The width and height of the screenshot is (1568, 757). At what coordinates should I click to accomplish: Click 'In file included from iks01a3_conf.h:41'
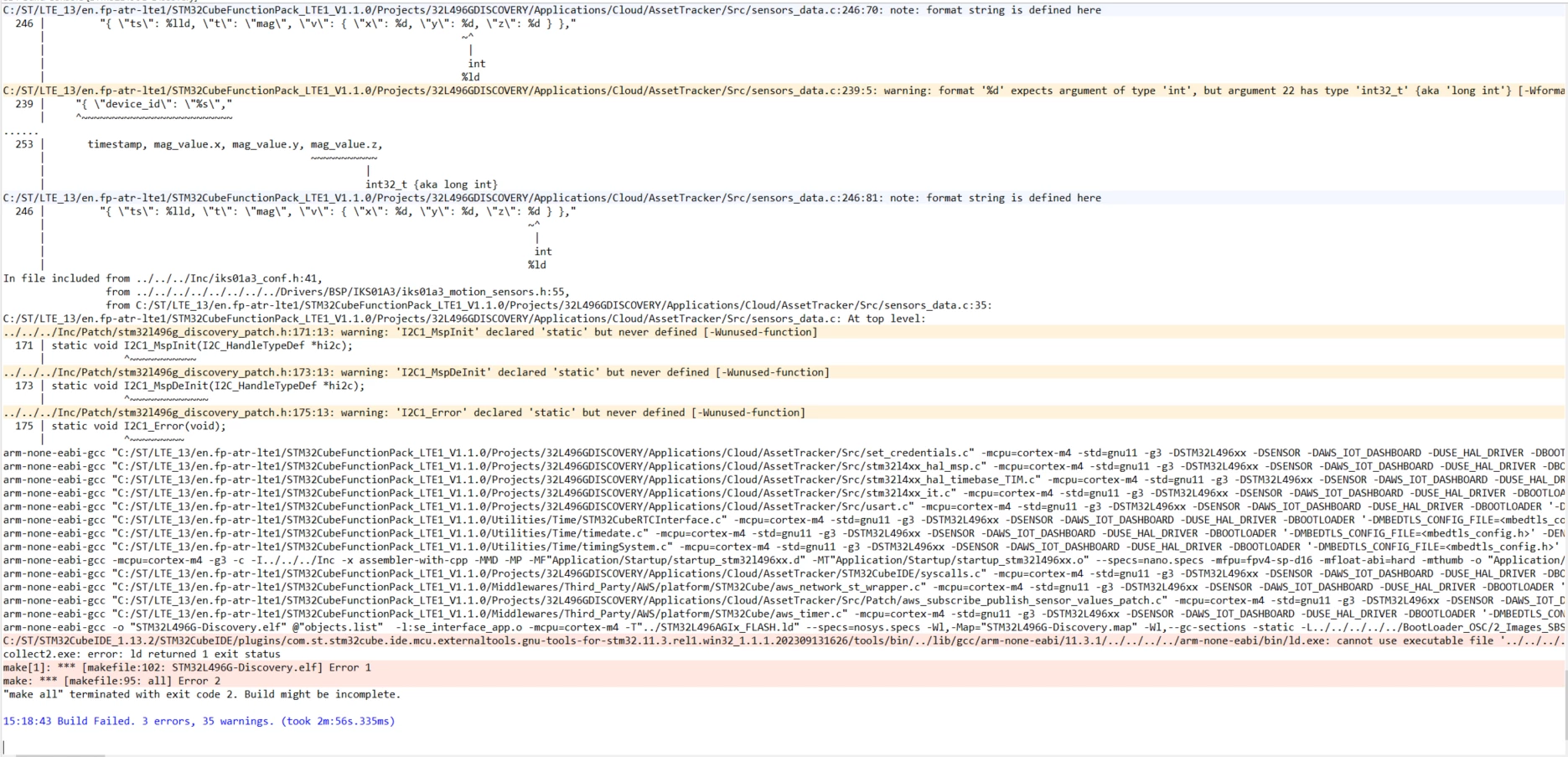pyautogui.click(x=163, y=278)
